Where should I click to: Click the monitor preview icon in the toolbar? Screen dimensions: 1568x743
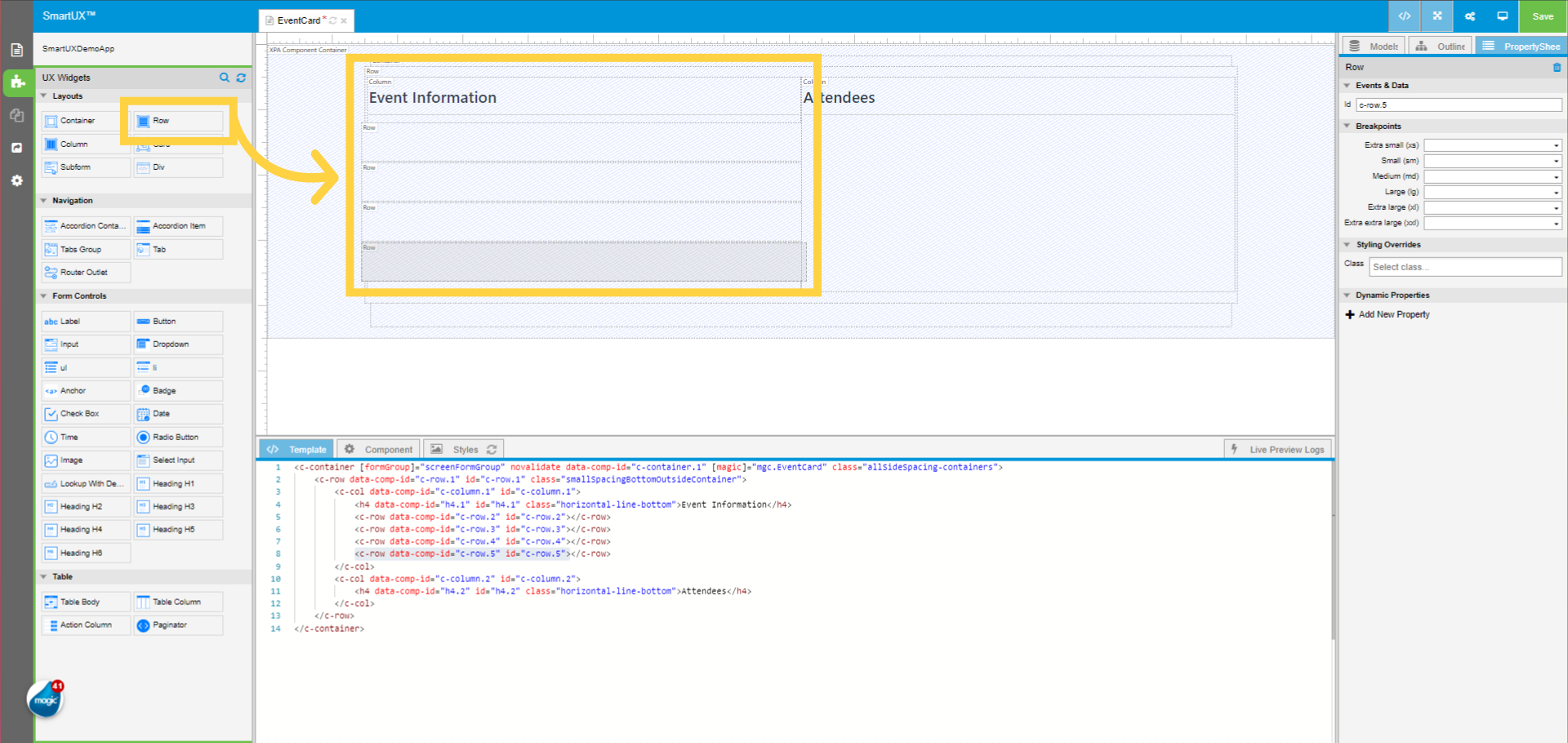pyautogui.click(x=1503, y=16)
